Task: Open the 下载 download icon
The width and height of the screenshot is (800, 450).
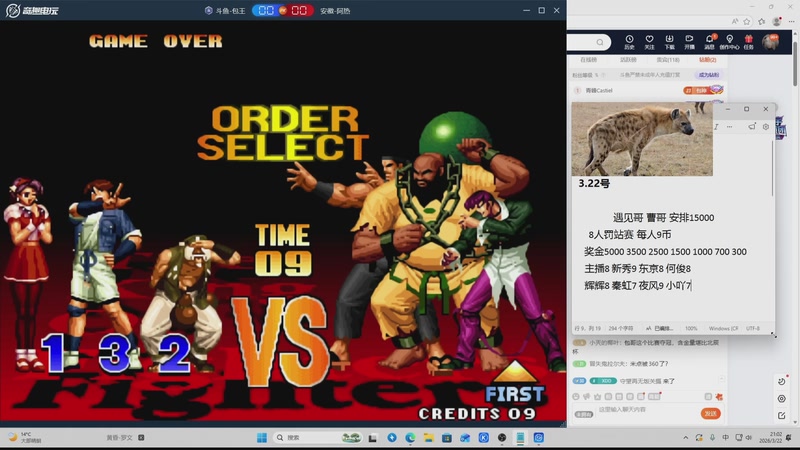Action: coord(669,42)
